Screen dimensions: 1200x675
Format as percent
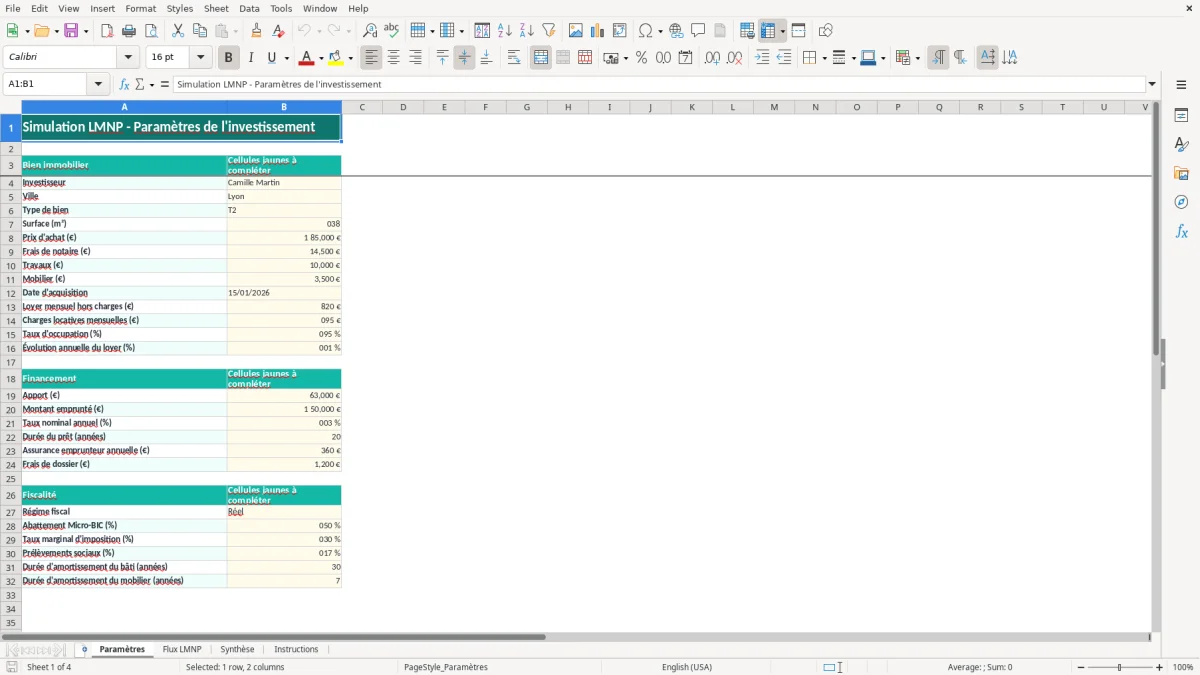[641, 58]
